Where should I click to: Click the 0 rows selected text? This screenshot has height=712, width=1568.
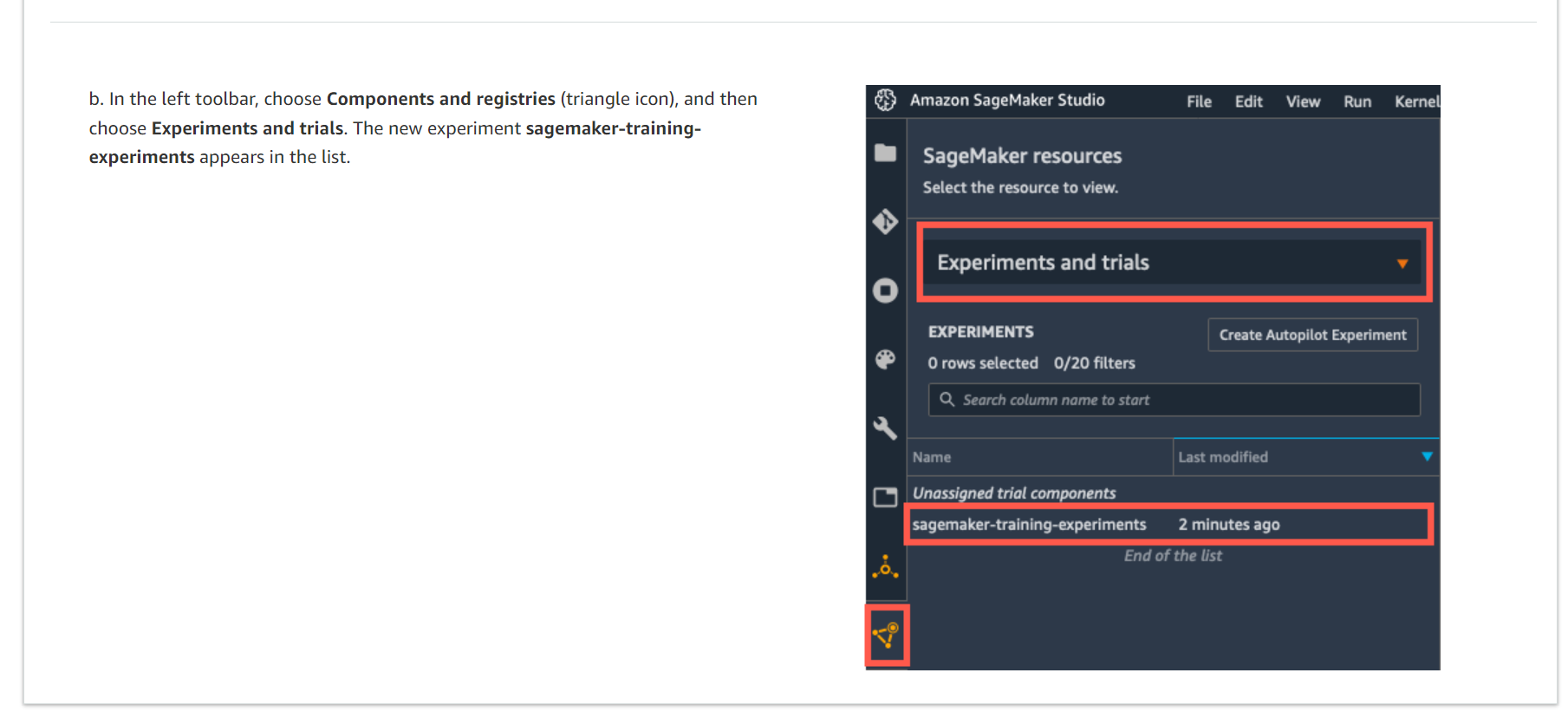tap(983, 363)
